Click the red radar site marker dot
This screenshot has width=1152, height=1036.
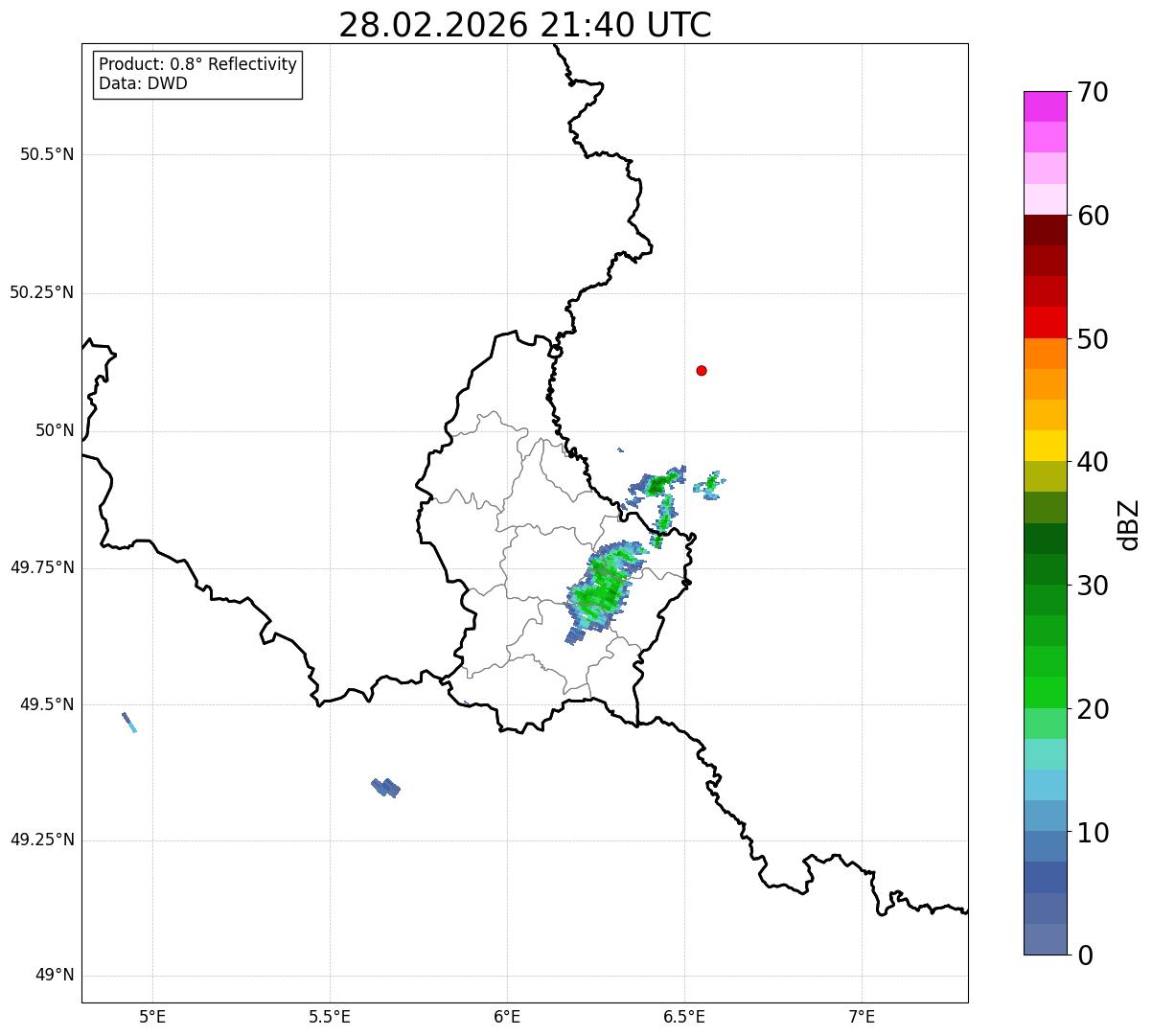(x=702, y=370)
